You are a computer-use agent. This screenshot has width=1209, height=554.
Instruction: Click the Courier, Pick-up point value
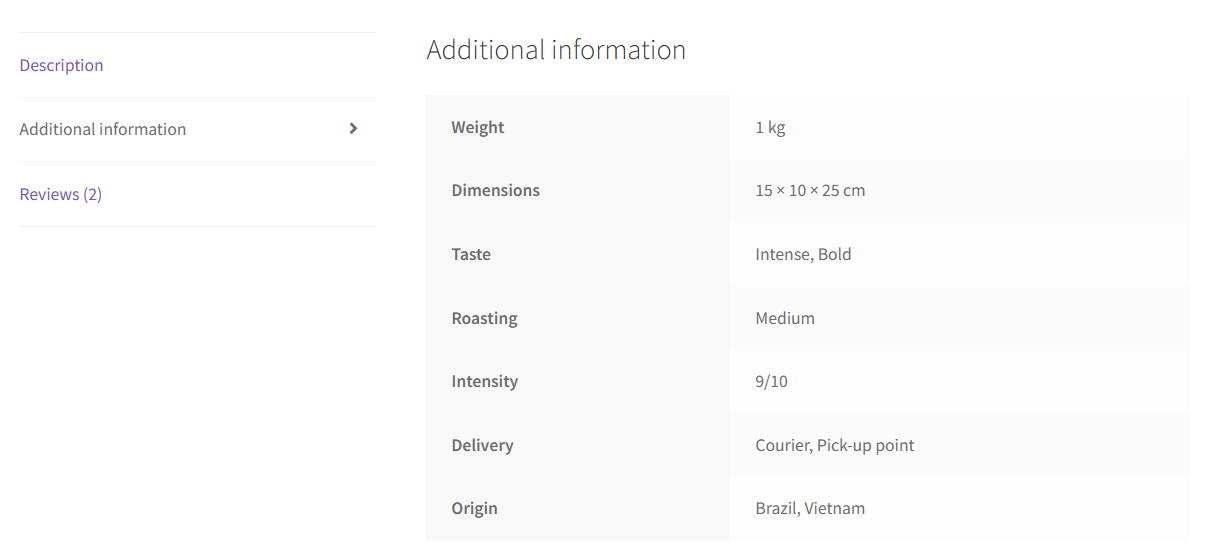(835, 445)
